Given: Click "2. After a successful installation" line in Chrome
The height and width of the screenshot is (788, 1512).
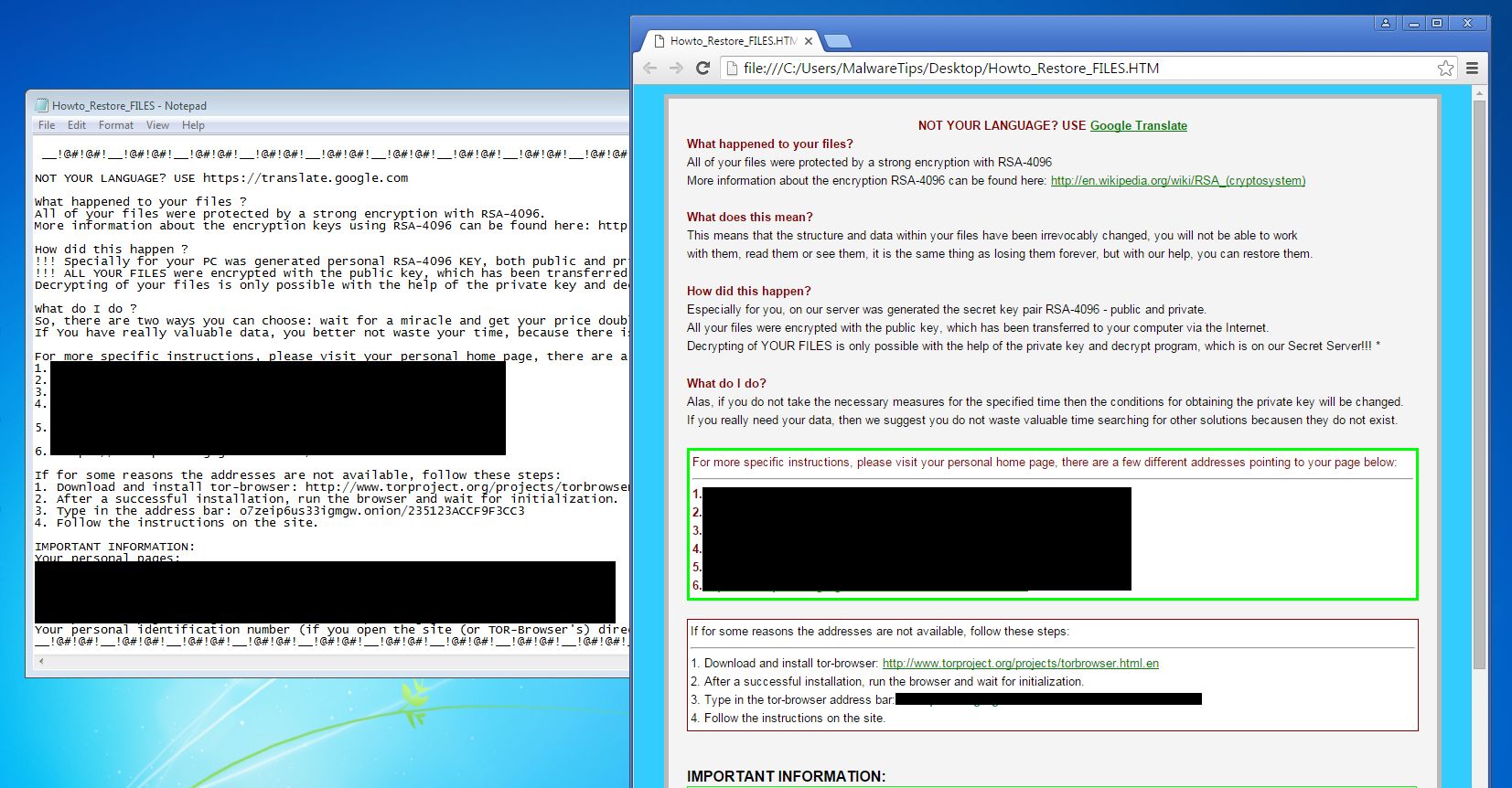Looking at the screenshot, I should [887, 682].
